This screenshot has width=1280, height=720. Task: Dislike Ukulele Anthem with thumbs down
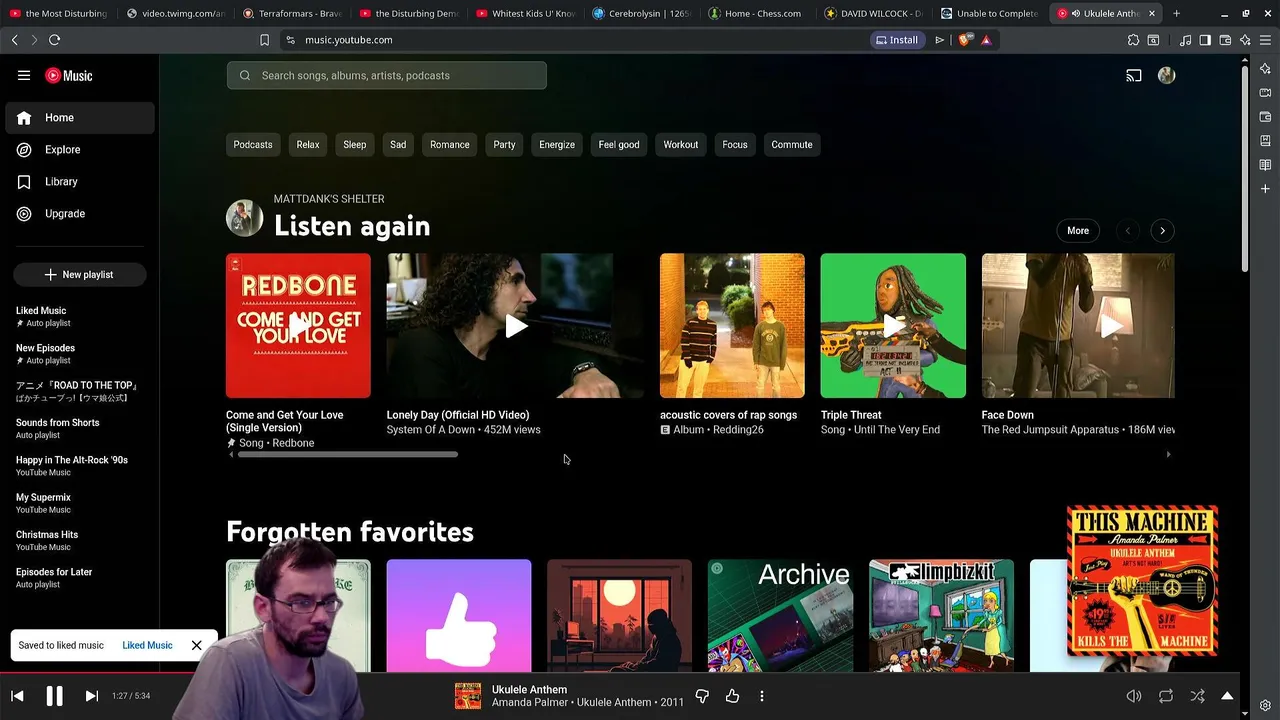[x=702, y=696]
